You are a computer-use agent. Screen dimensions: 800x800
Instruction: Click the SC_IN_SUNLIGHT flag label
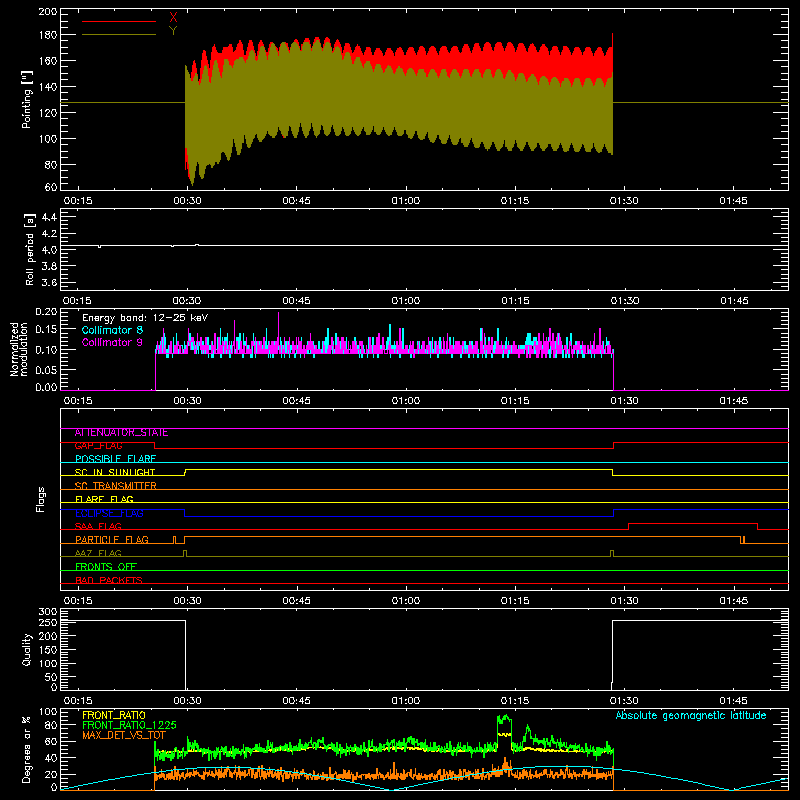pyautogui.click(x=115, y=472)
